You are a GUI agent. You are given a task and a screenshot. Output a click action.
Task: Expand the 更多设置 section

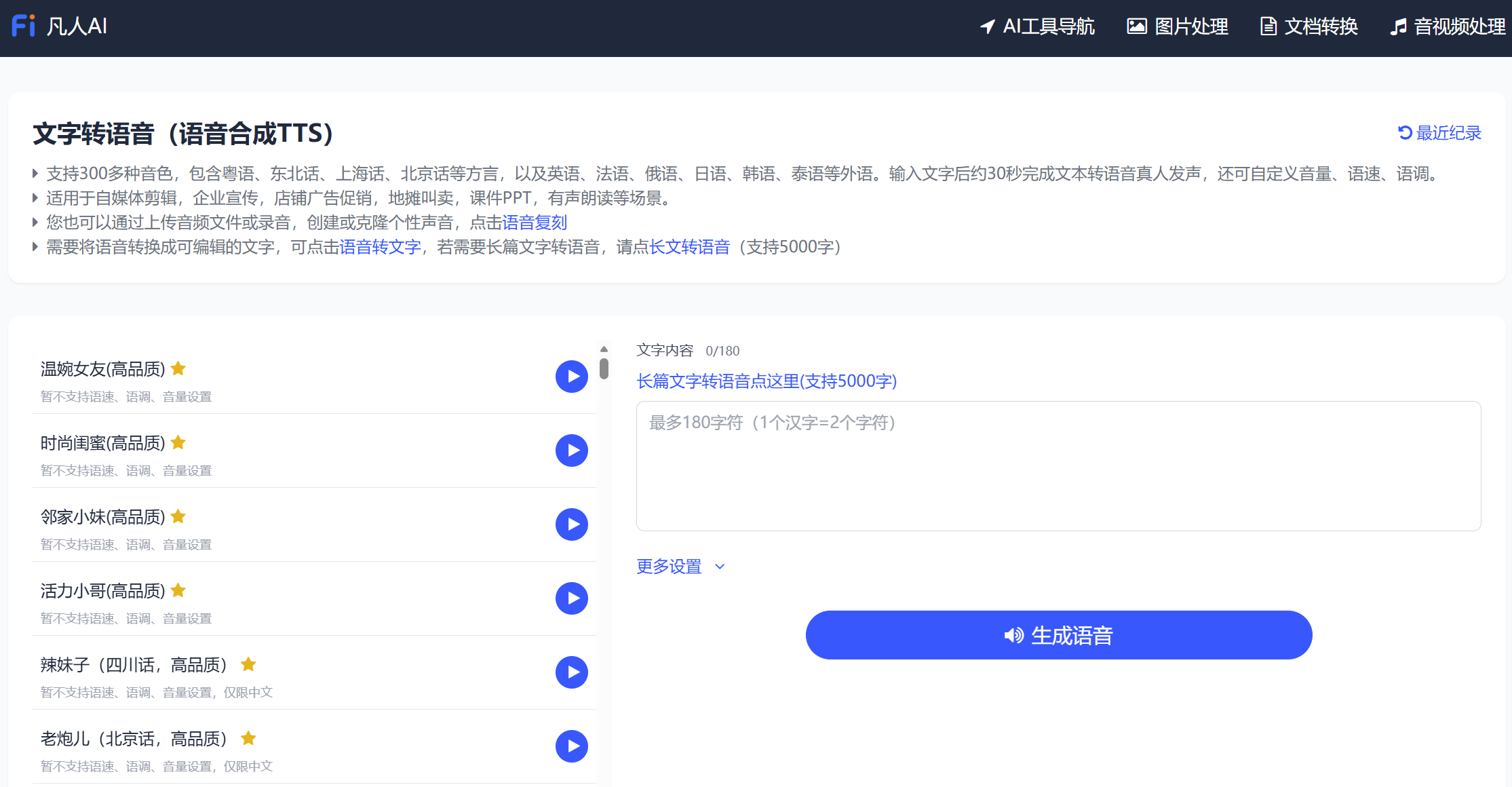pyautogui.click(x=669, y=567)
